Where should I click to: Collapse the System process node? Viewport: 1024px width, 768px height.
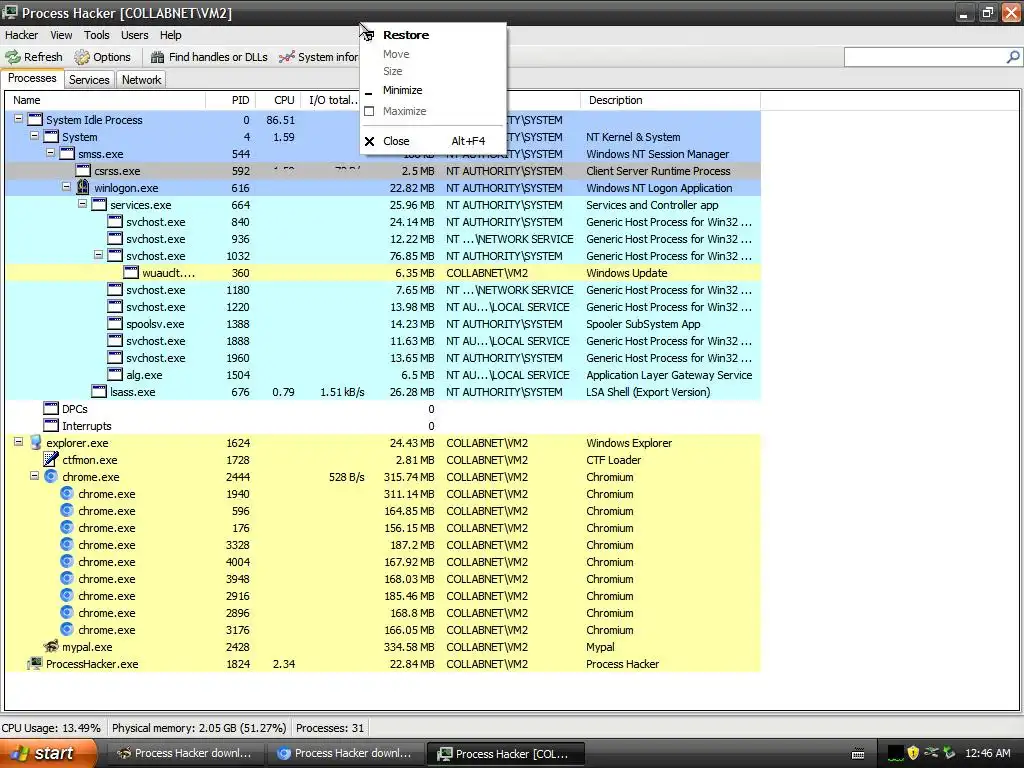pos(35,136)
